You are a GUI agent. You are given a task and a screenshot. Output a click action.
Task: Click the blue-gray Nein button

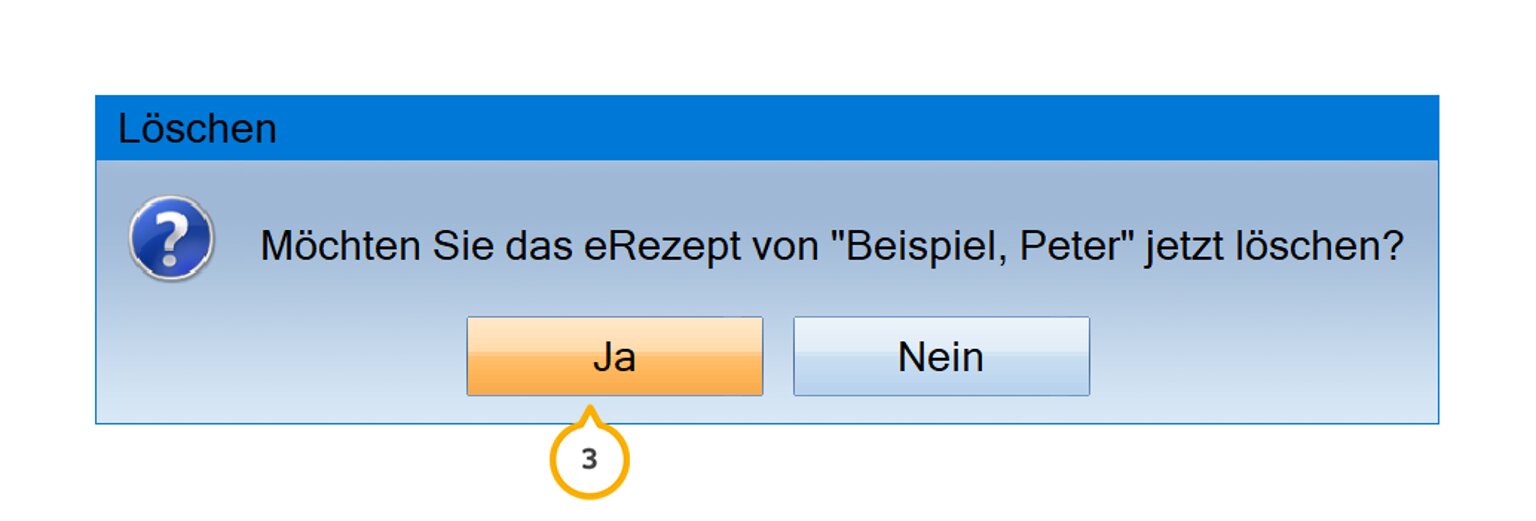941,357
